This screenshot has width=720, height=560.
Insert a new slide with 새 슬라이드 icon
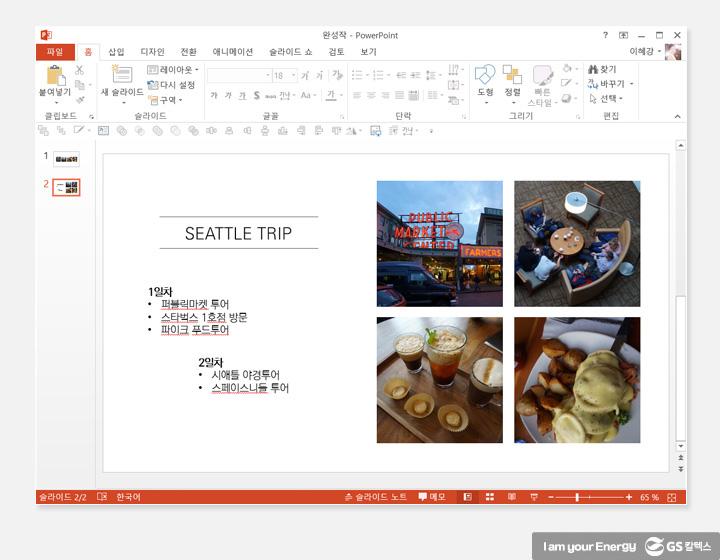point(121,75)
